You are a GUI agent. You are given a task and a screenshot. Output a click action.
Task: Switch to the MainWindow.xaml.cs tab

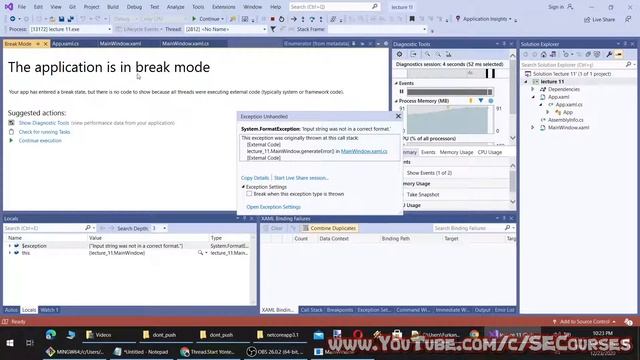pos(185,44)
